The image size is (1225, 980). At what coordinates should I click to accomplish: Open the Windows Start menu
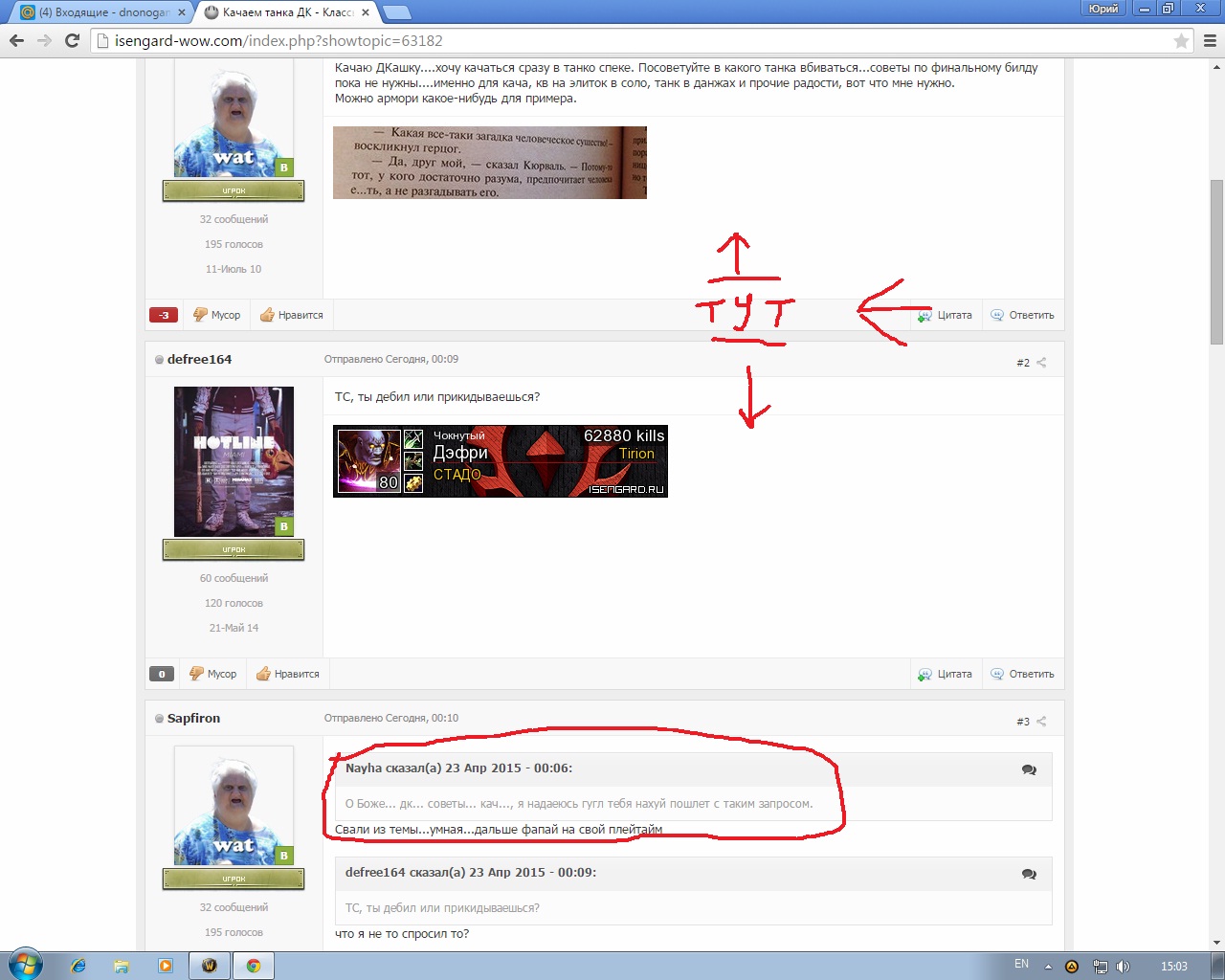pos(26,965)
